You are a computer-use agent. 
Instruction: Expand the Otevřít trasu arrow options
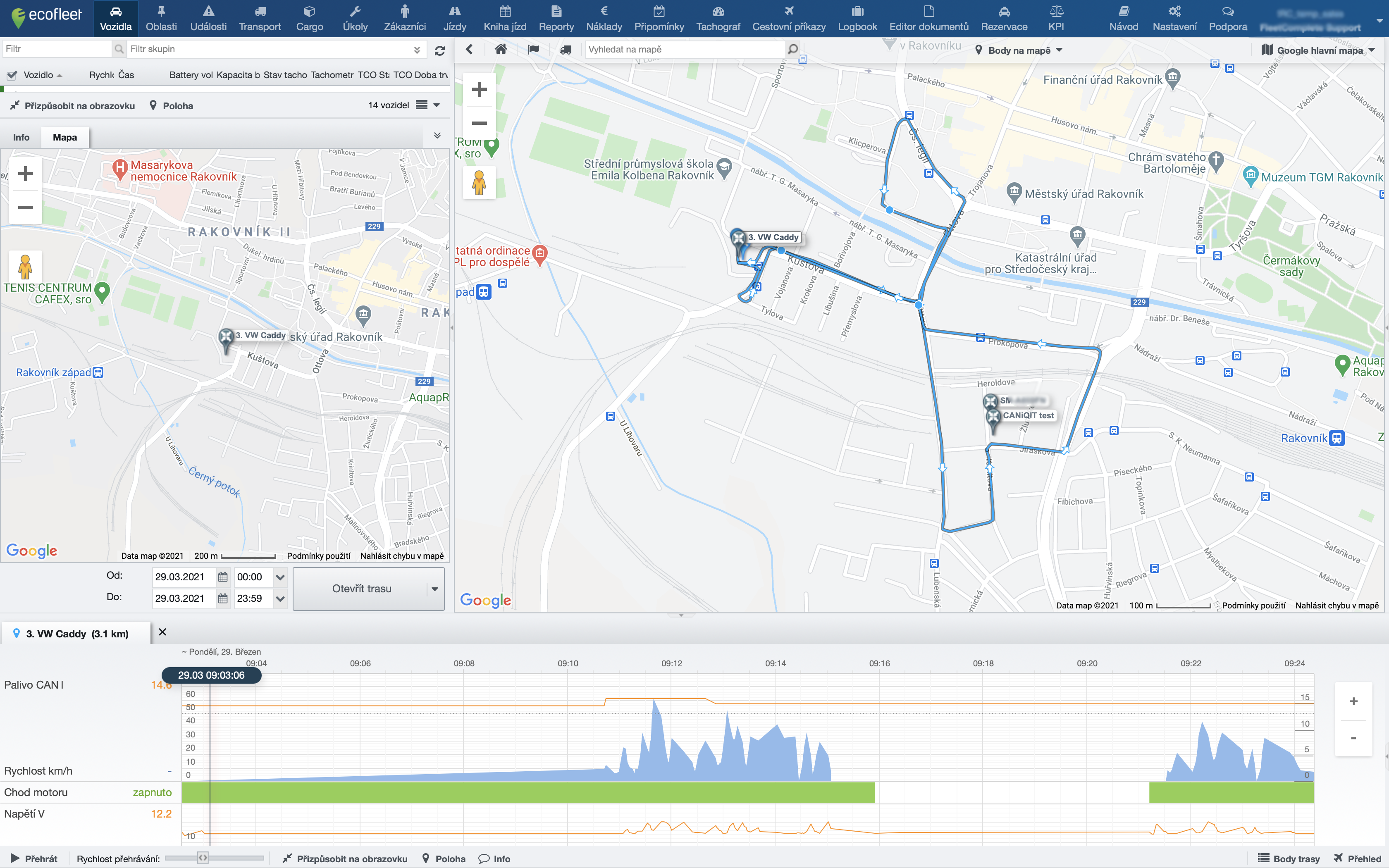435,589
